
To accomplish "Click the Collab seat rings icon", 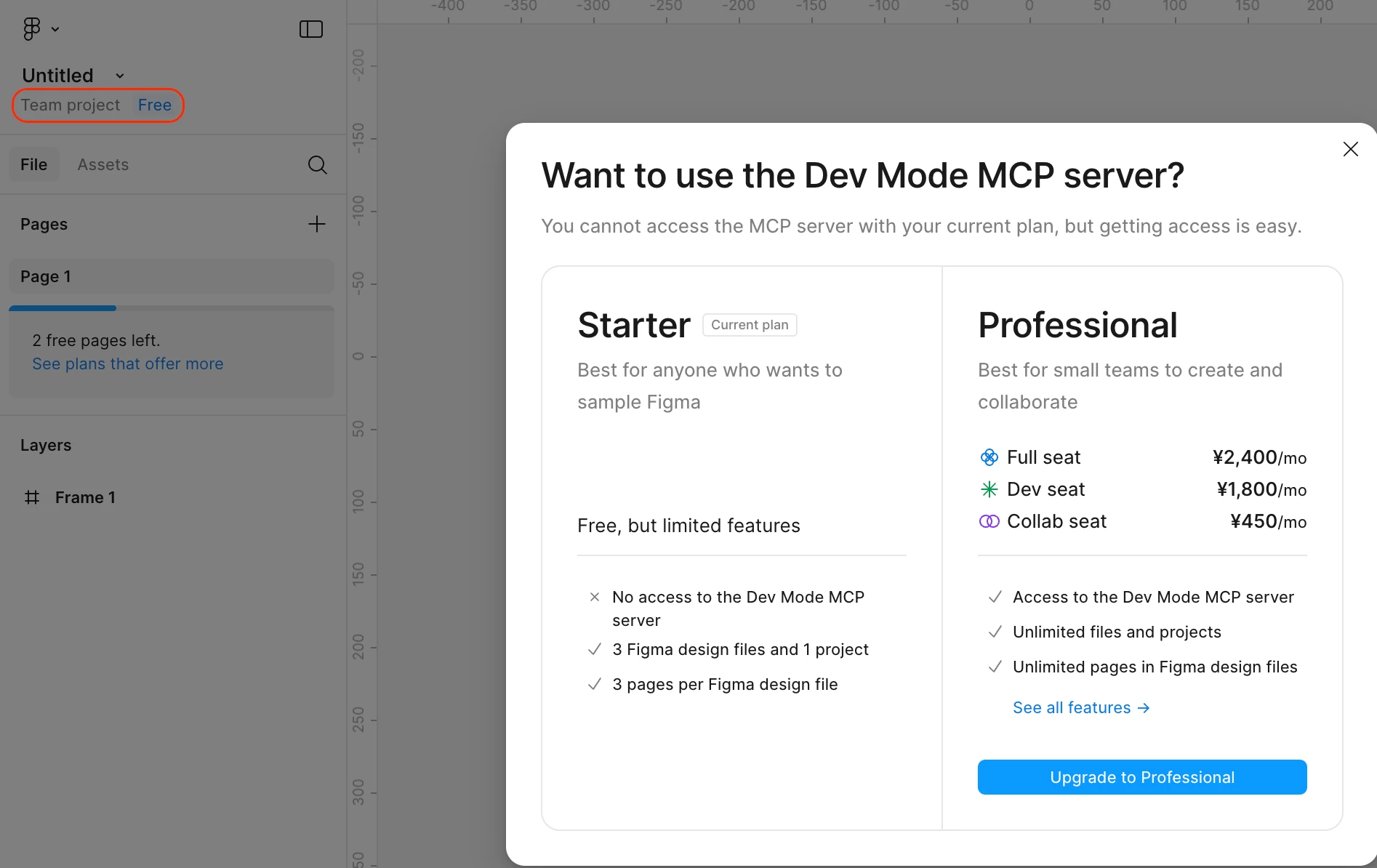I will pos(989,521).
